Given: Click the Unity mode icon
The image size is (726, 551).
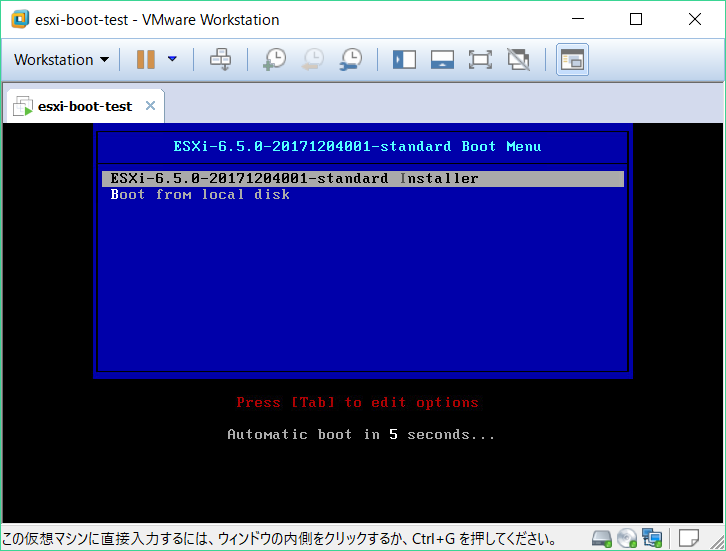Looking at the screenshot, I should point(518,60).
